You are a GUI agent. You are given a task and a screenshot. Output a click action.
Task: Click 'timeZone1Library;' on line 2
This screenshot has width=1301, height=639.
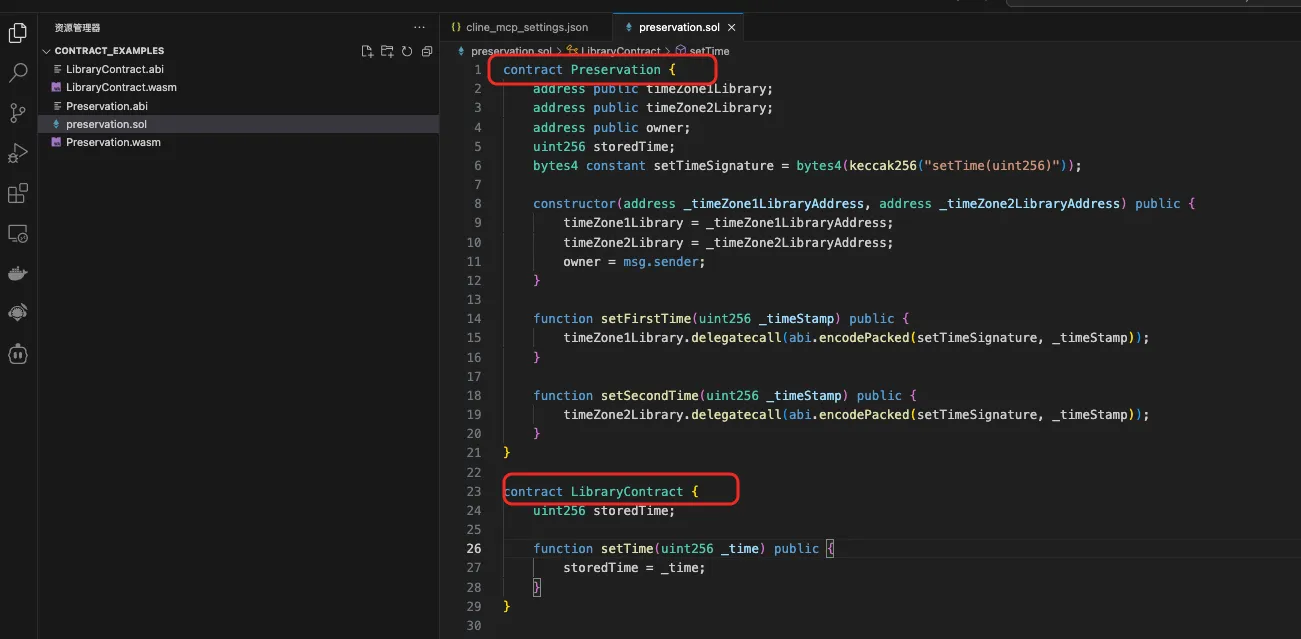pyautogui.click(x=710, y=89)
